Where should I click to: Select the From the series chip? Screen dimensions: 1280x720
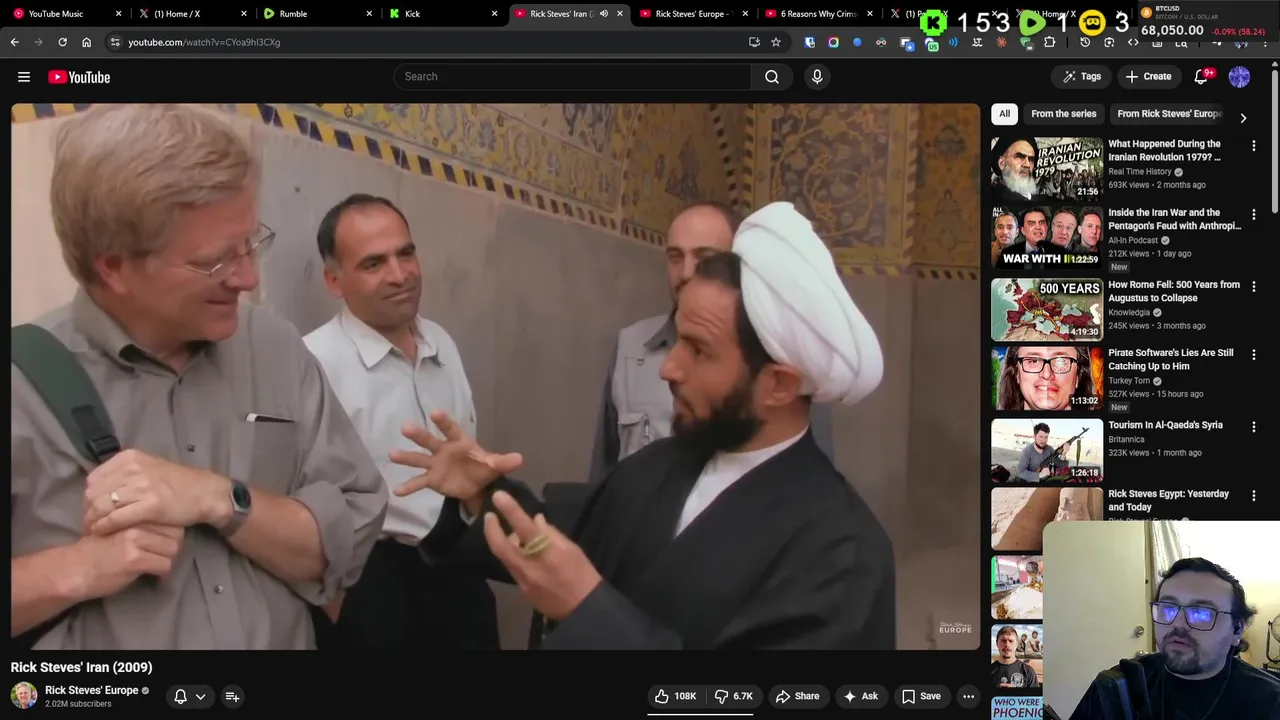1064,114
